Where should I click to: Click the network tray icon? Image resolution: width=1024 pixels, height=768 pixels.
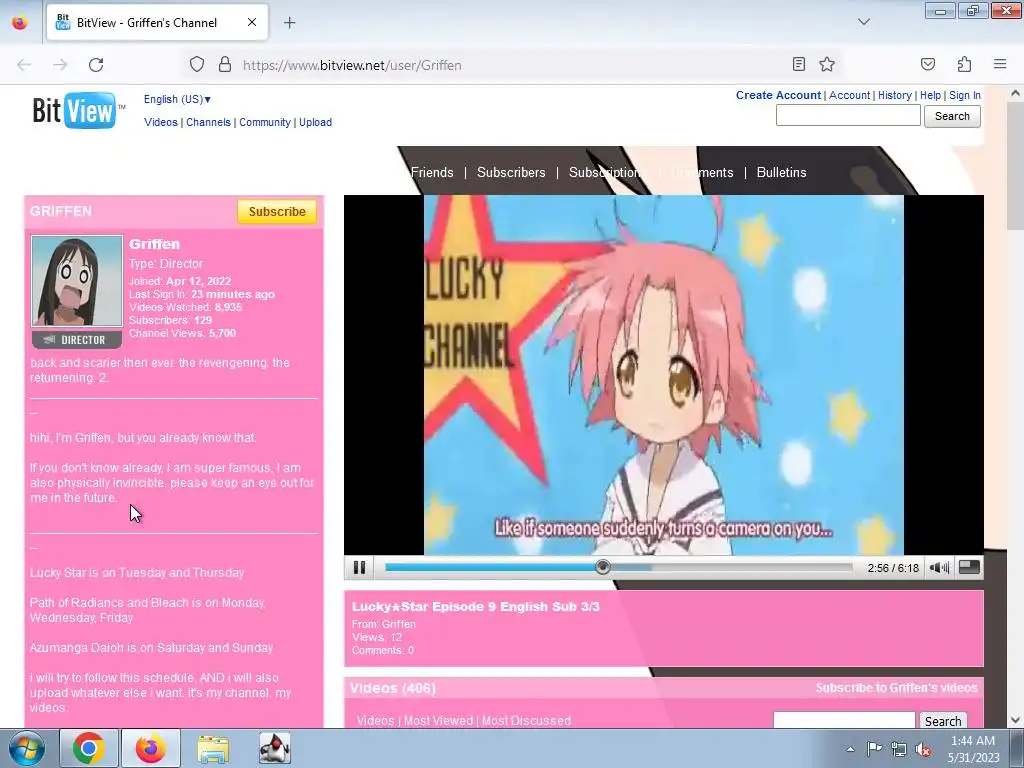pyautogui.click(x=899, y=749)
